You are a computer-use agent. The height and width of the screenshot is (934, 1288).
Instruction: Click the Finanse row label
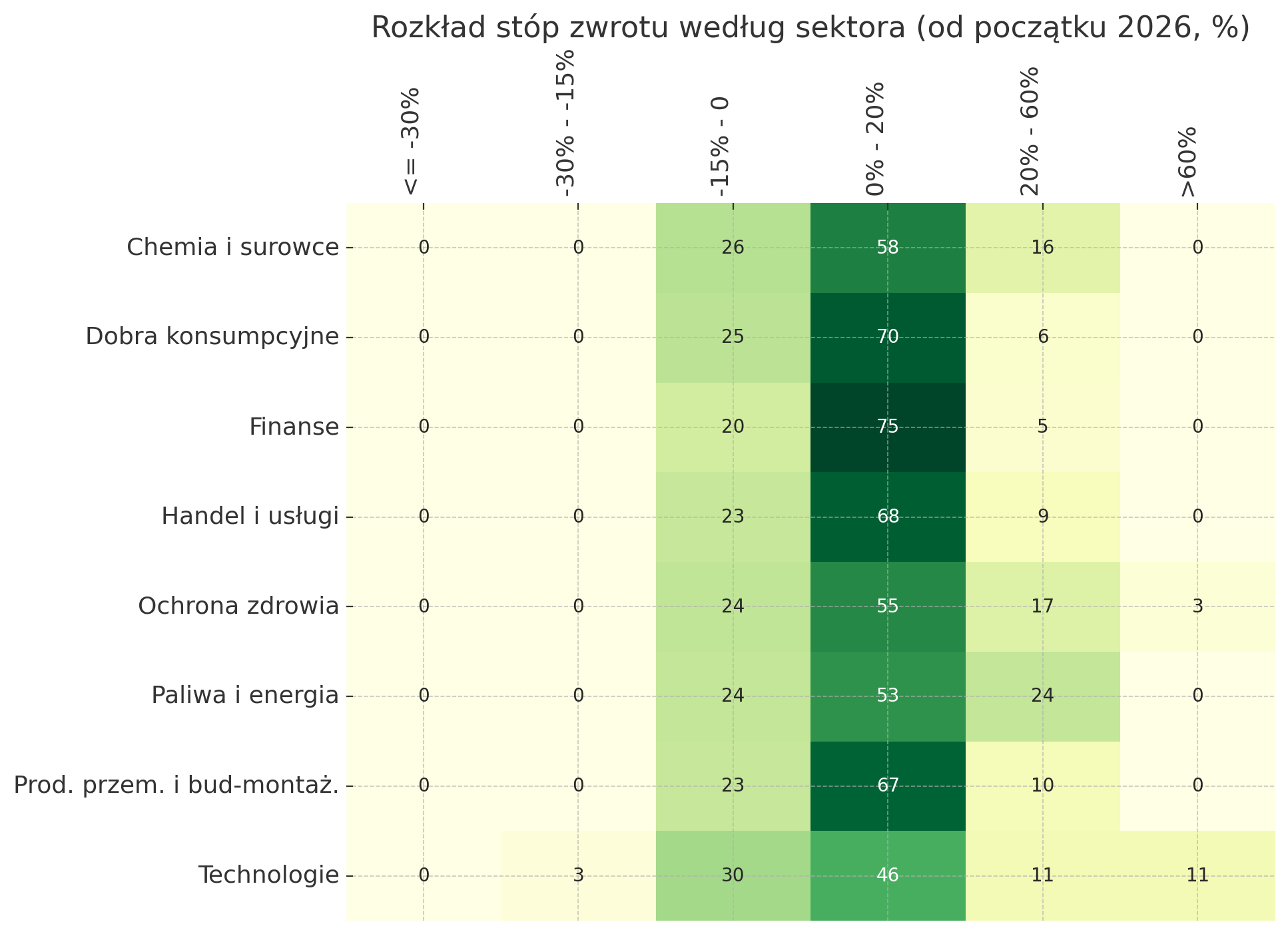tap(294, 427)
